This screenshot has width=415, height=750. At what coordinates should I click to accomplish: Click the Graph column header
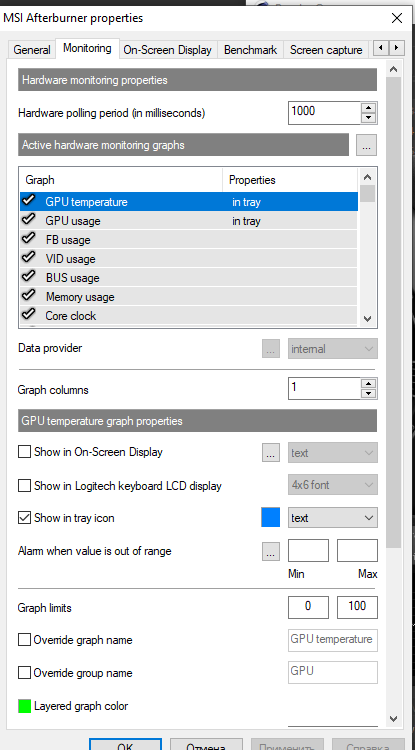pos(121,180)
